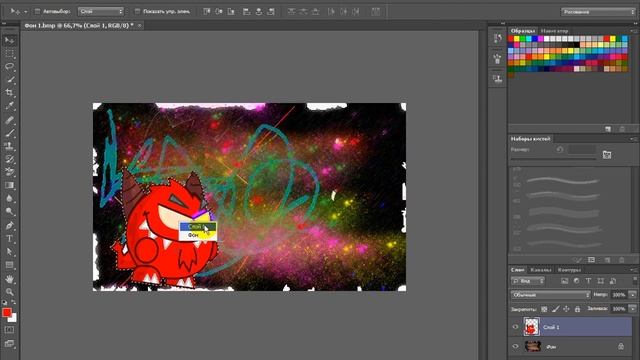Select the Magic Wand tool
Image resolution: width=640 pixels, height=360 pixels.
pos(9,80)
